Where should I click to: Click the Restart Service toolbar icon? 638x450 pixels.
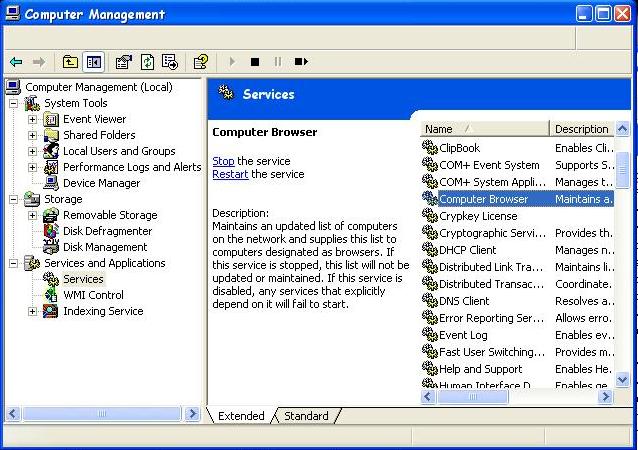click(301, 62)
